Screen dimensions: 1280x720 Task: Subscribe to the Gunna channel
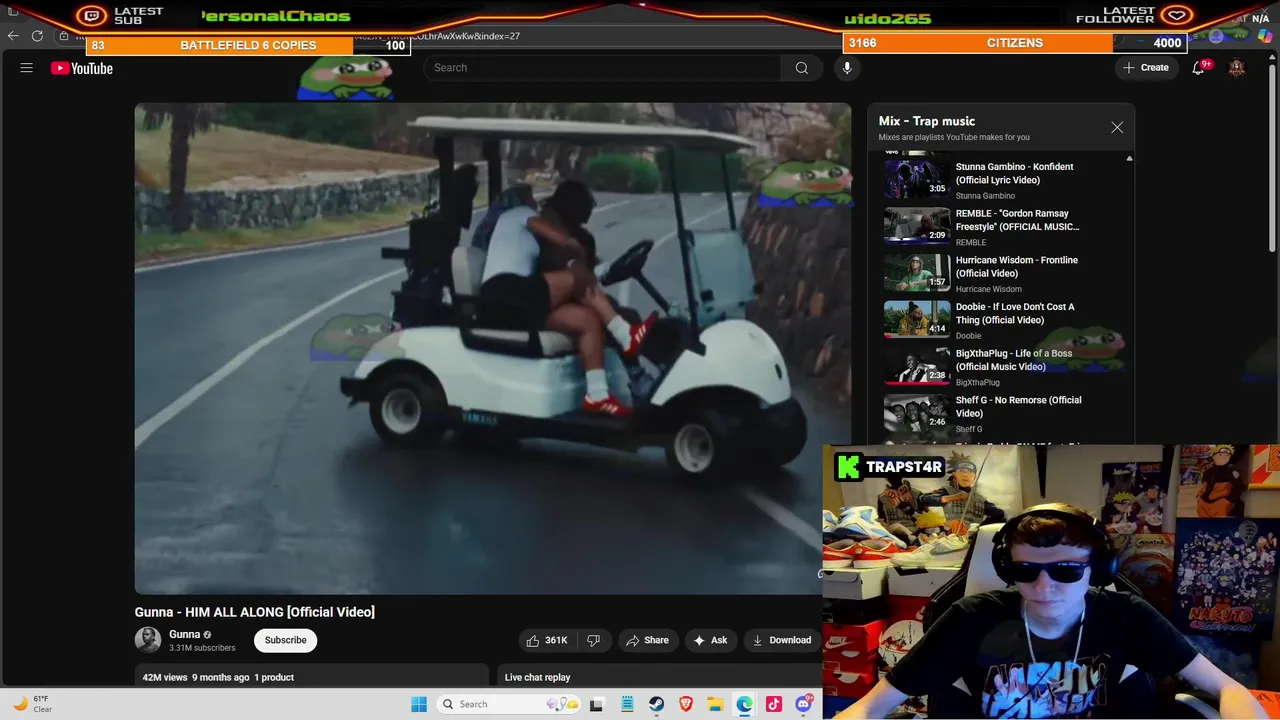pos(285,640)
